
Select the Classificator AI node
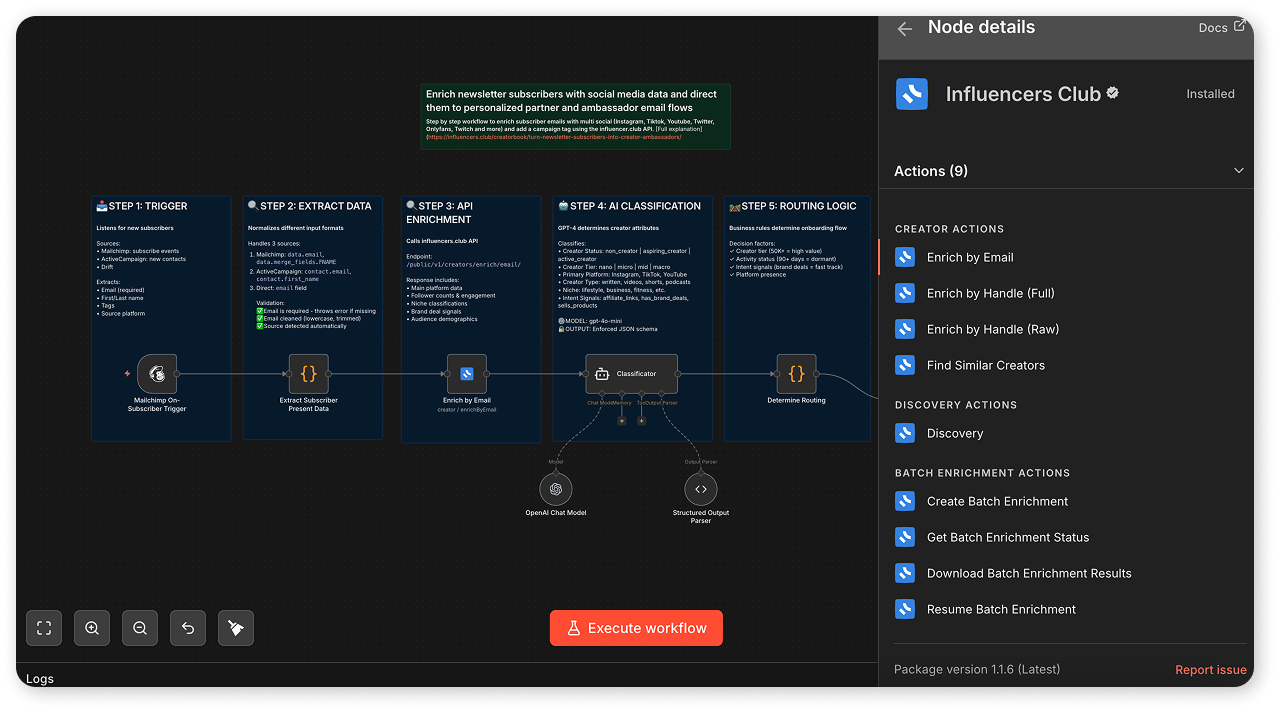[632, 374]
